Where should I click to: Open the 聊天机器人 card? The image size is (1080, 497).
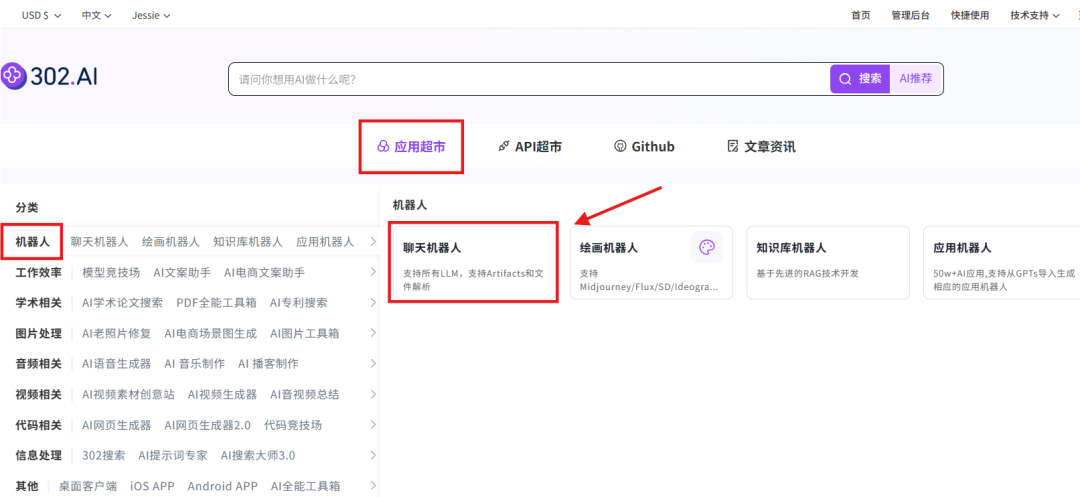coord(473,262)
